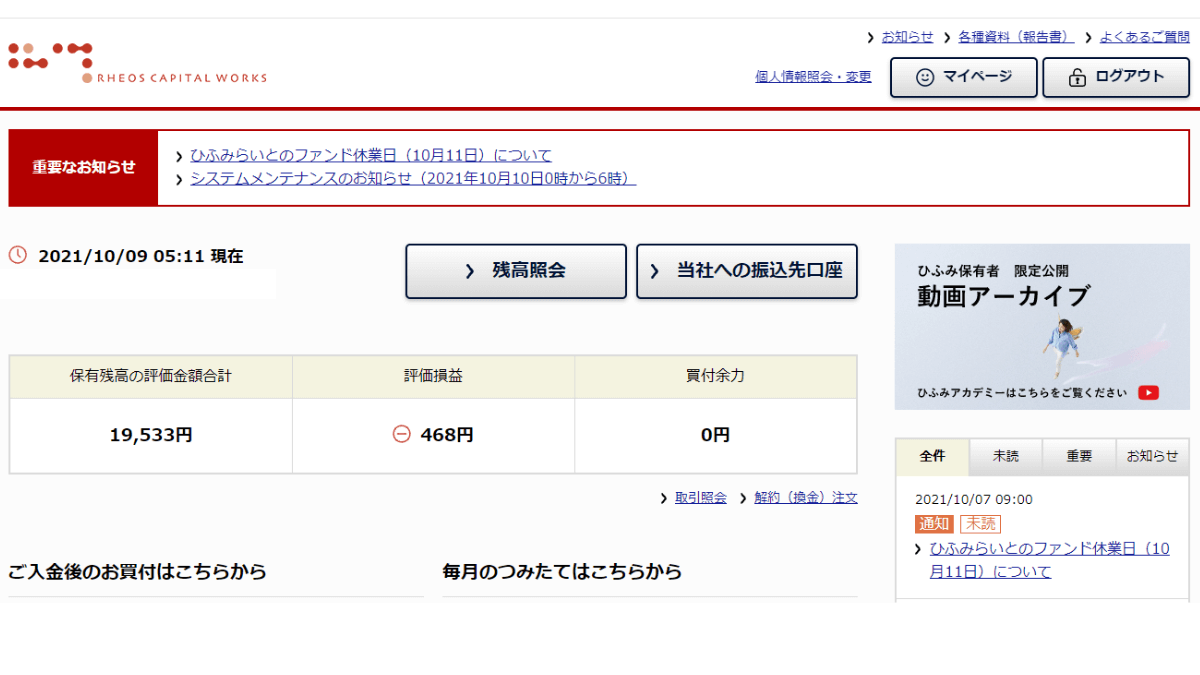Image resolution: width=1200 pixels, height=675 pixels.
Task: Open the 取引照会 link
Action: coord(700,498)
